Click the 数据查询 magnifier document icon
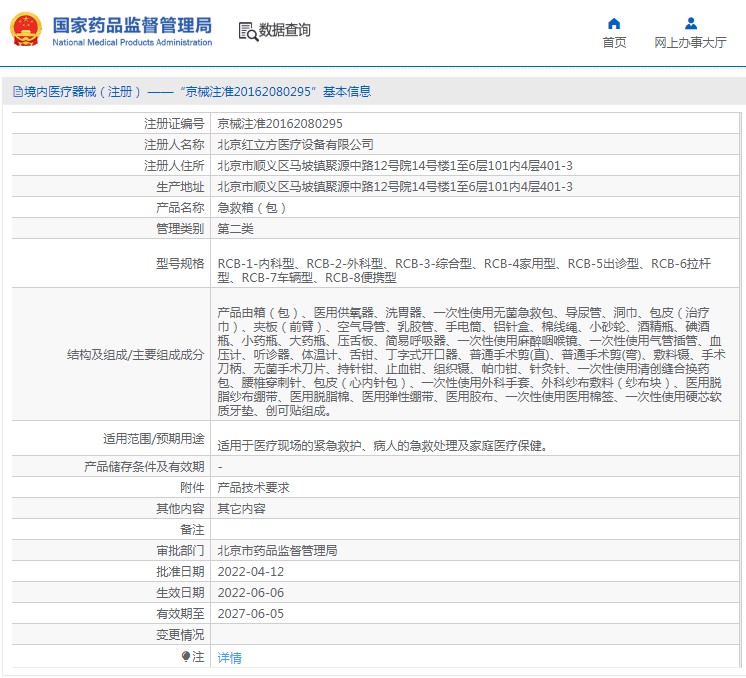This screenshot has width=746, height=678. [247, 31]
